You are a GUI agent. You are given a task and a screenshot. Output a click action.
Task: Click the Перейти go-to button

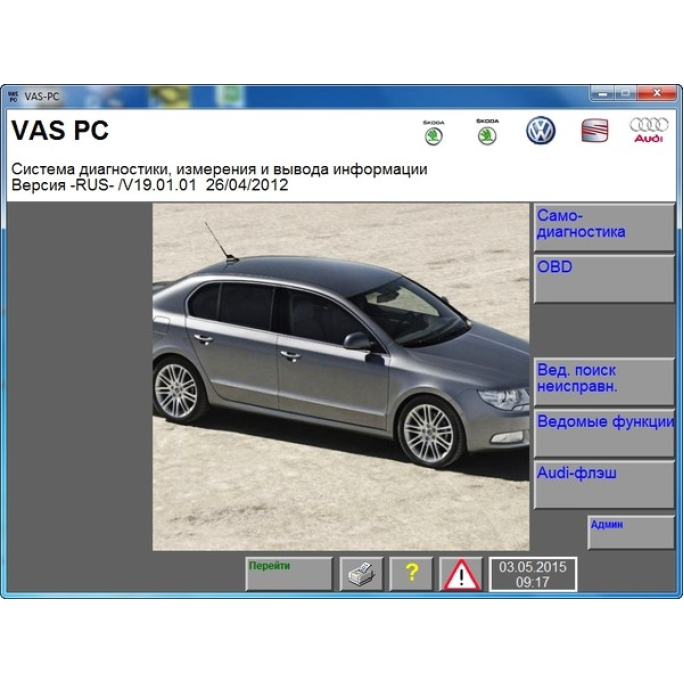coord(289,574)
